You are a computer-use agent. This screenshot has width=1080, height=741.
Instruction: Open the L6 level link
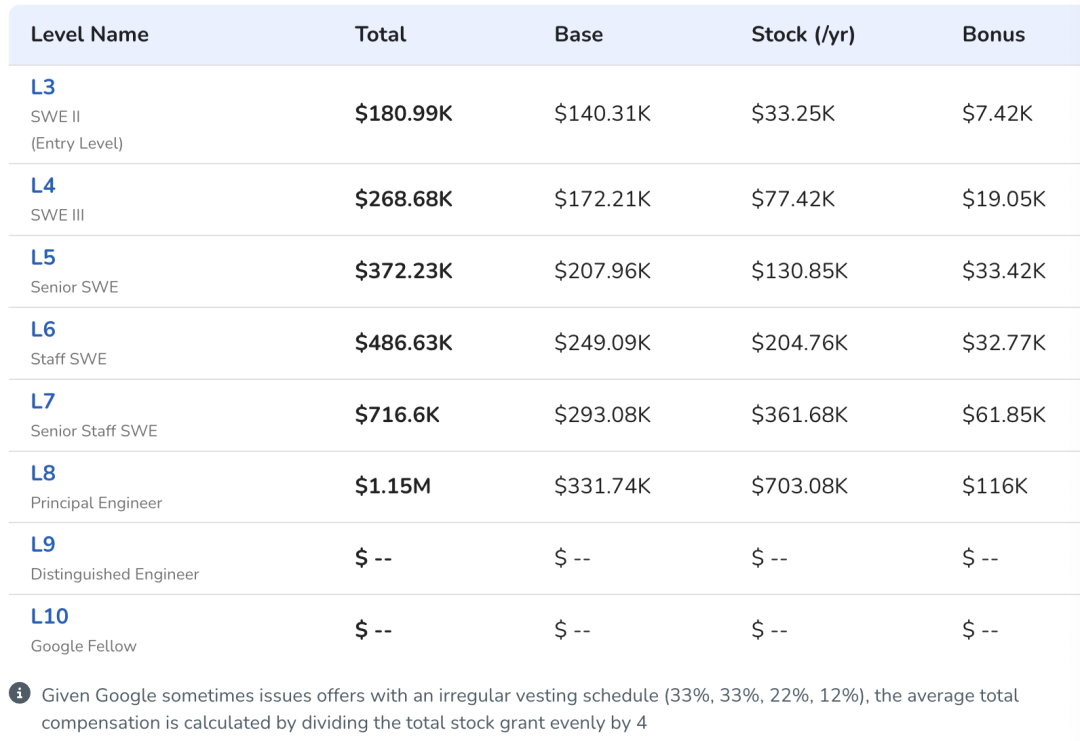coord(43,328)
